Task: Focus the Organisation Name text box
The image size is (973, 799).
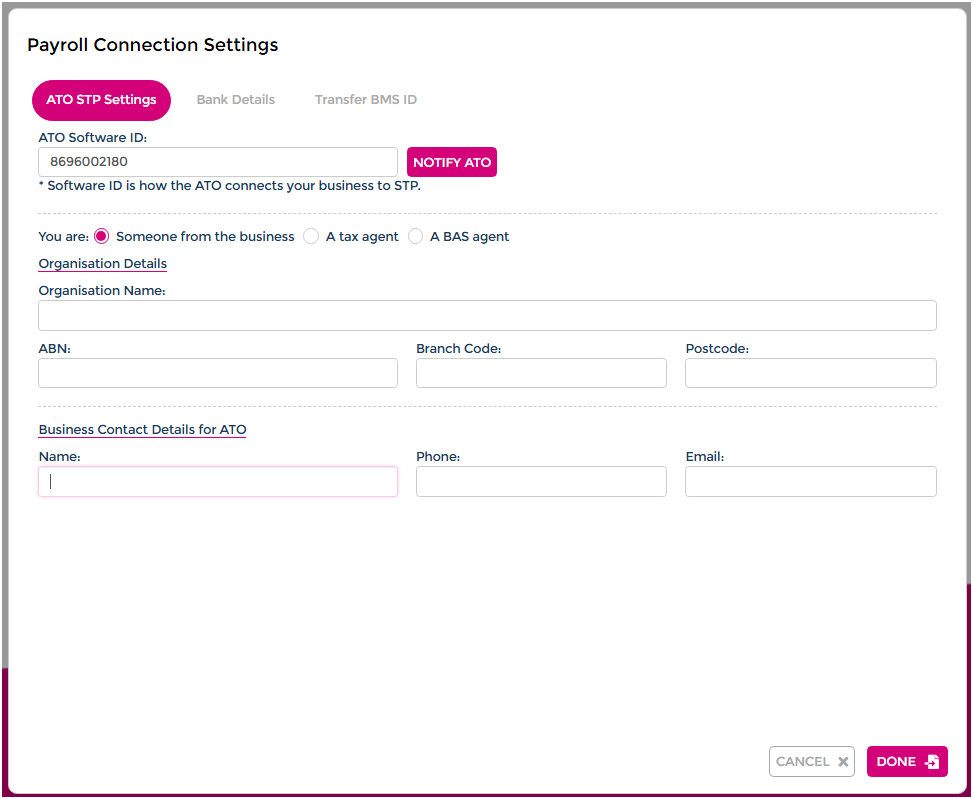Action: 487,316
